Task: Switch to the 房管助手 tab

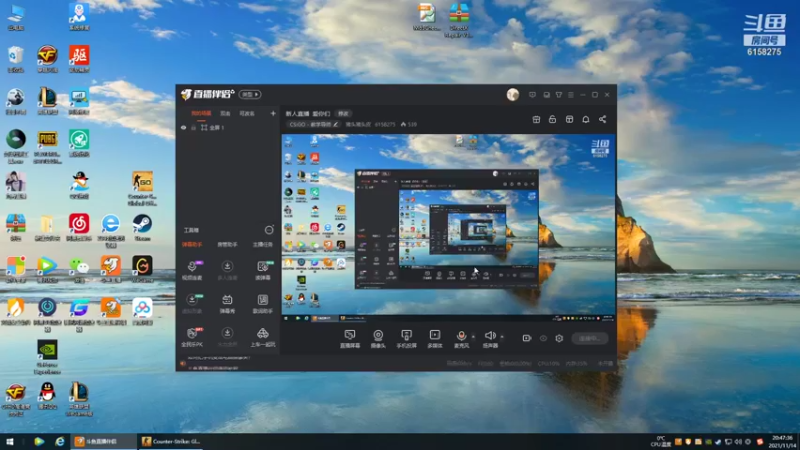Action: click(x=227, y=244)
